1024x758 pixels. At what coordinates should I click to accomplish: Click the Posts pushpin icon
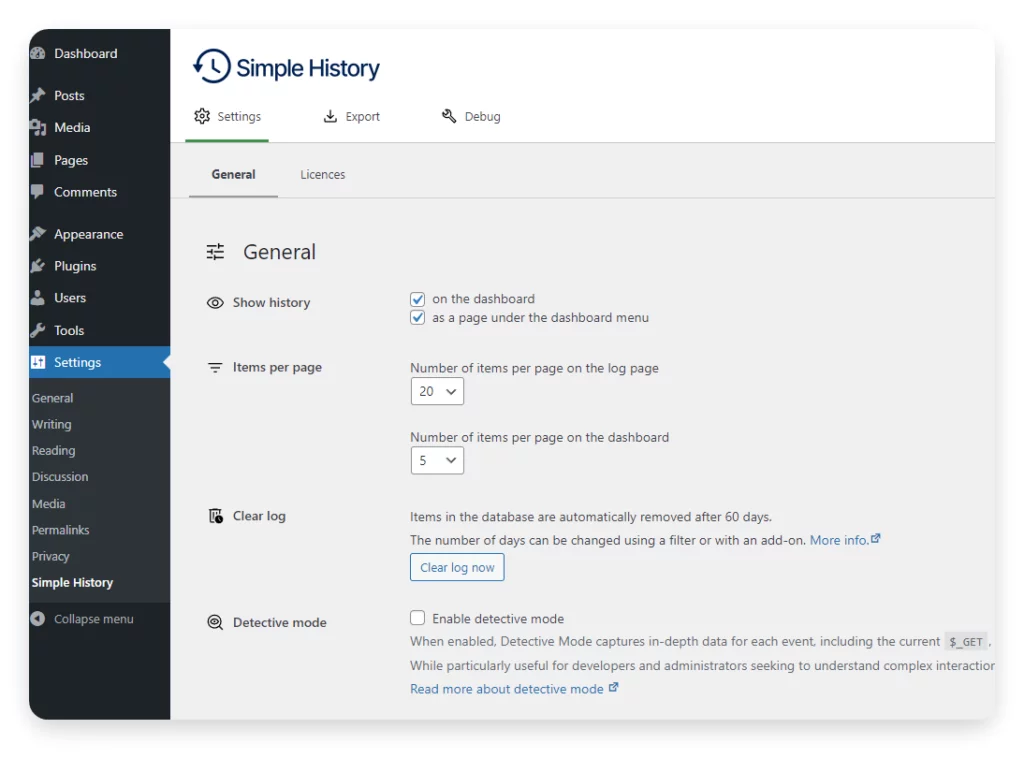38,95
